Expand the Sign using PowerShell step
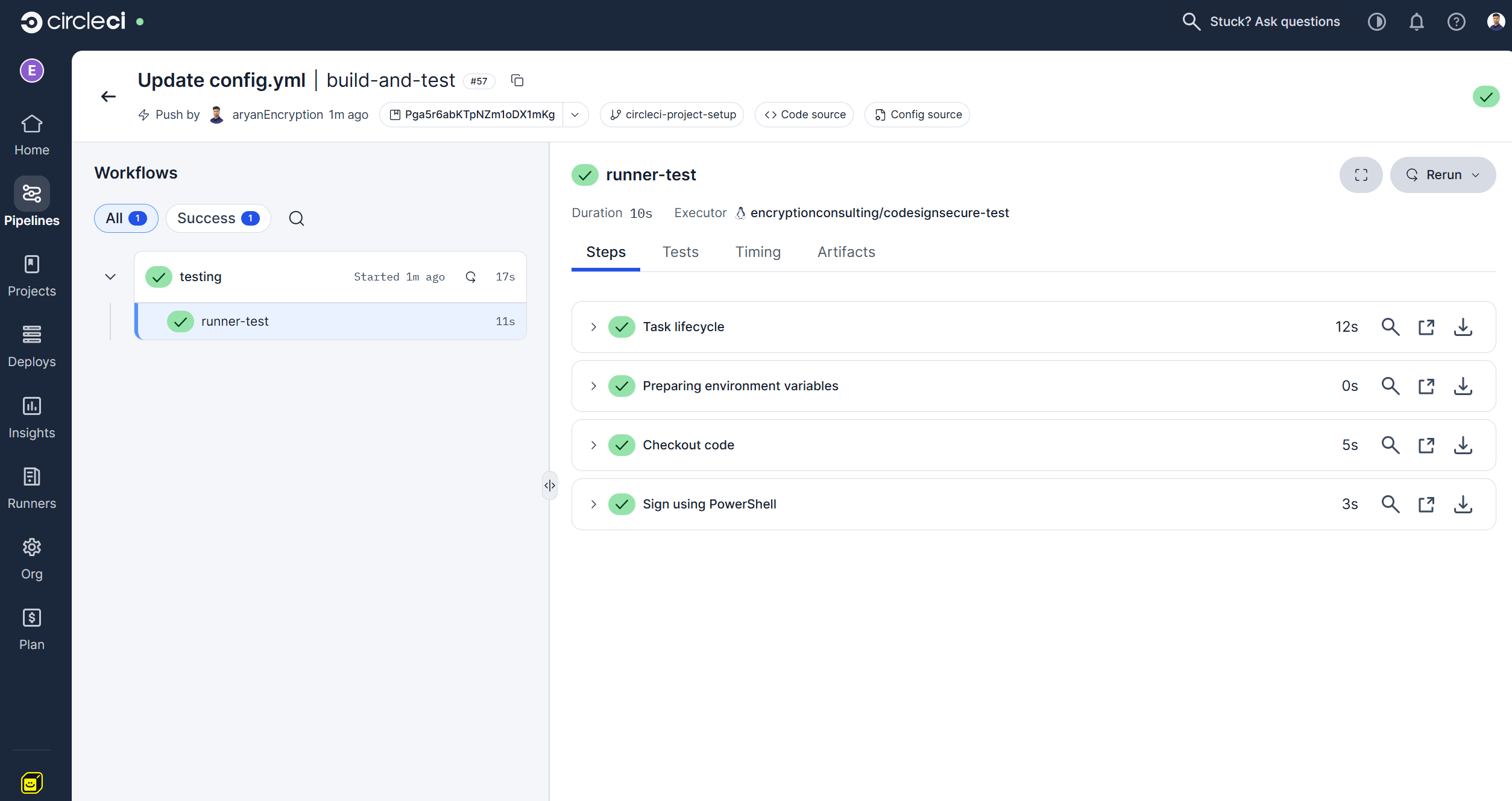Image resolution: width=1512 pixels, height=801 pixels. [594, 504]
